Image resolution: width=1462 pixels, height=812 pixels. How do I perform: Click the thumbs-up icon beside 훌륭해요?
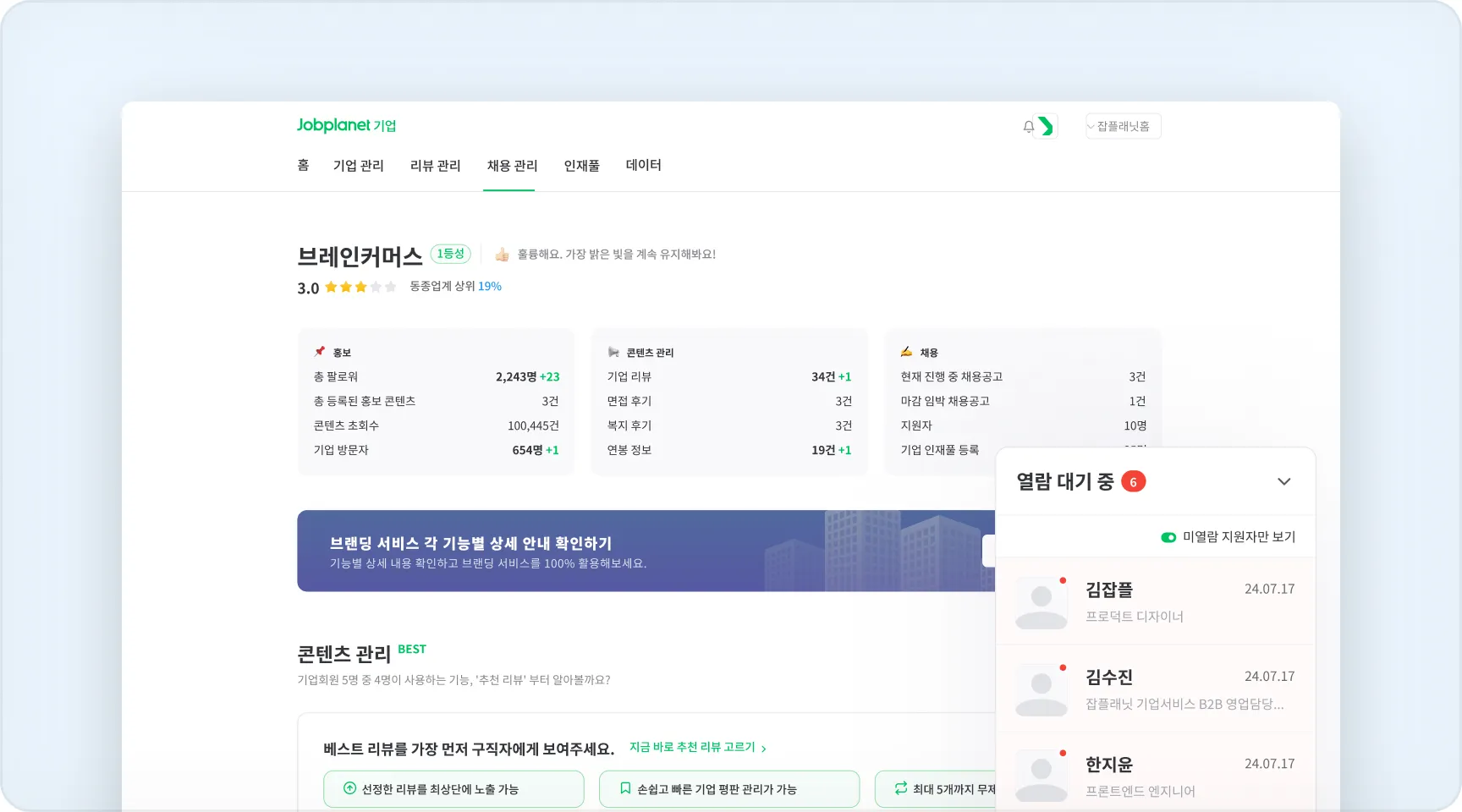coord(502,255)
